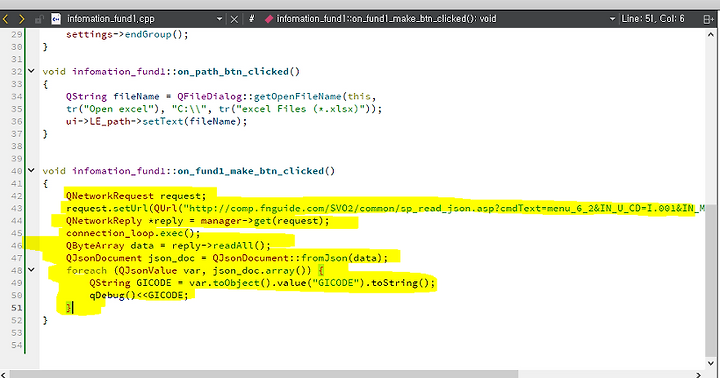
Task: Click "QFileDialog::getOpenFileName" on line 34
Action: (x=259, y=96)
